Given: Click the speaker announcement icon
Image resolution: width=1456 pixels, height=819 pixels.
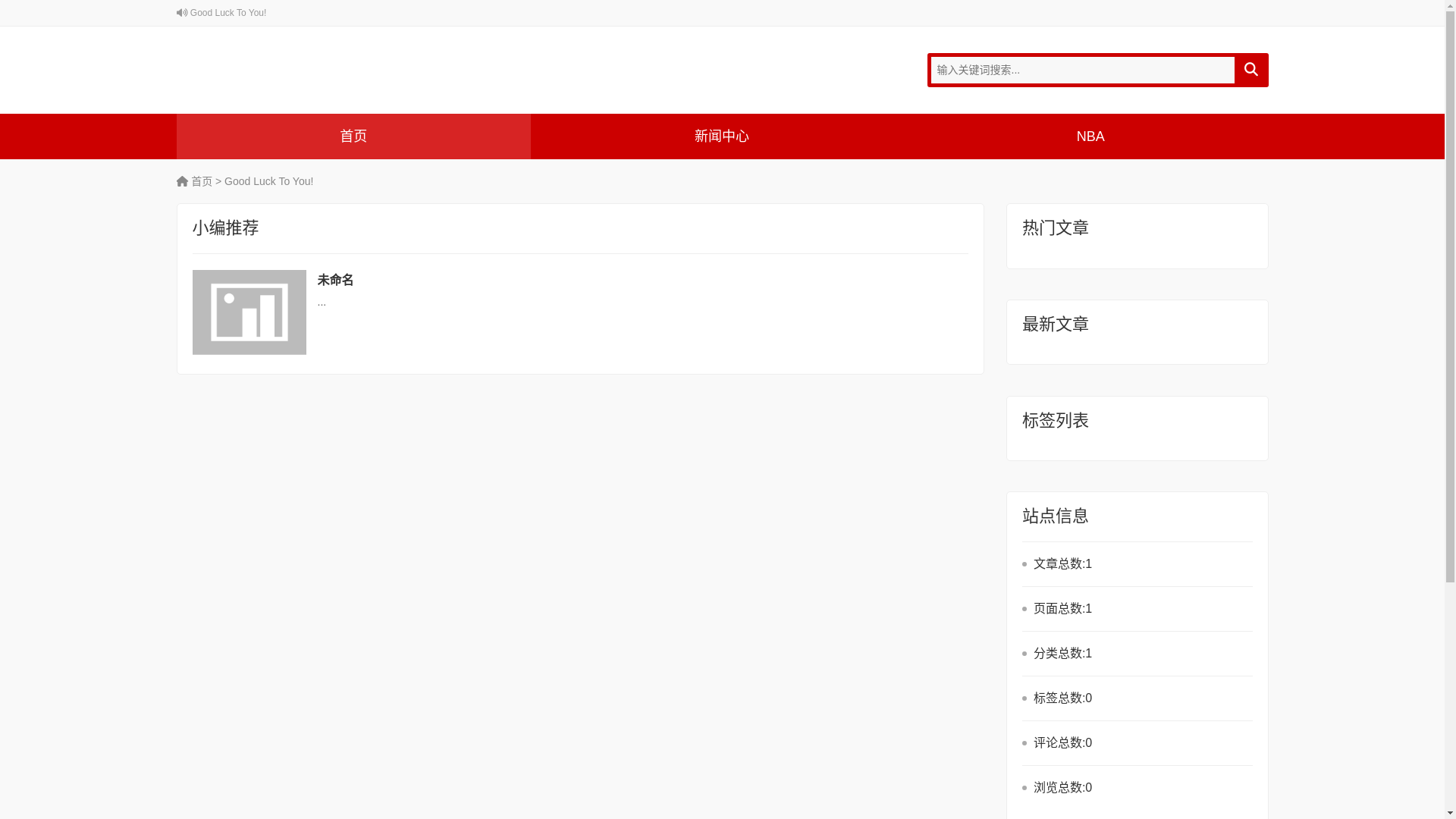Looking at the screenshot, I should point(182,13).
